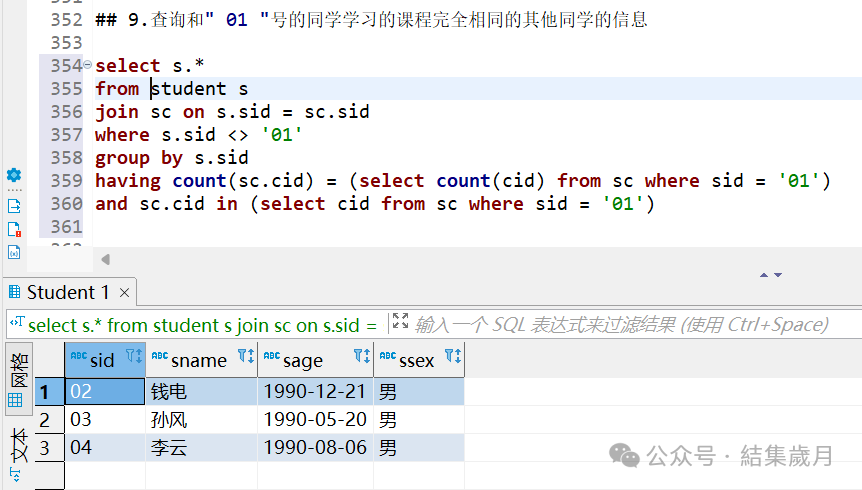862x490 pixels.
Task: Click the cell with sid 04
Action: point(105,448)
